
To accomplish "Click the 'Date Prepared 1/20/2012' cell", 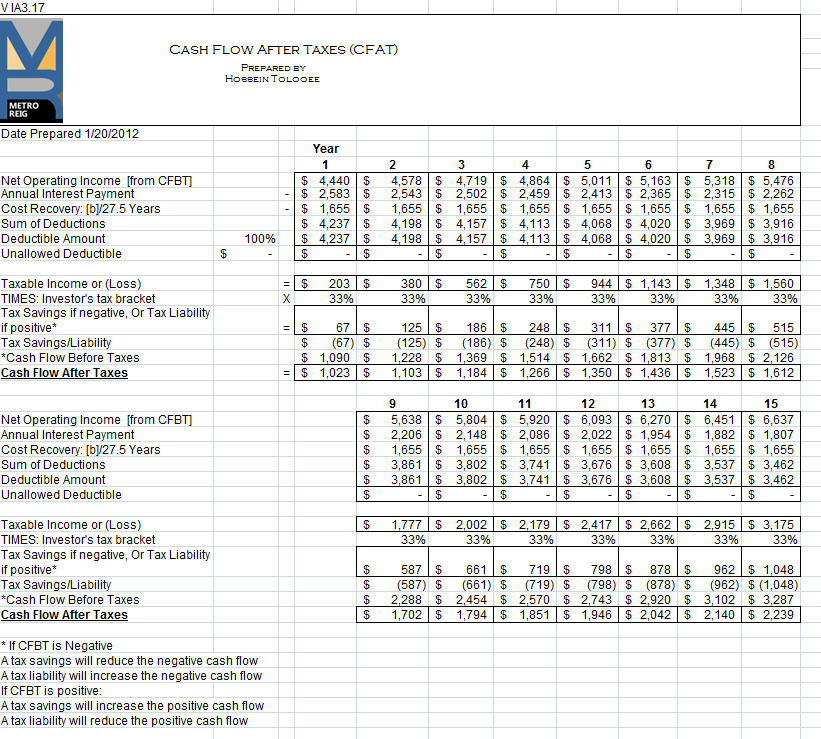I will pyautogui.click(x=70, y=134).
